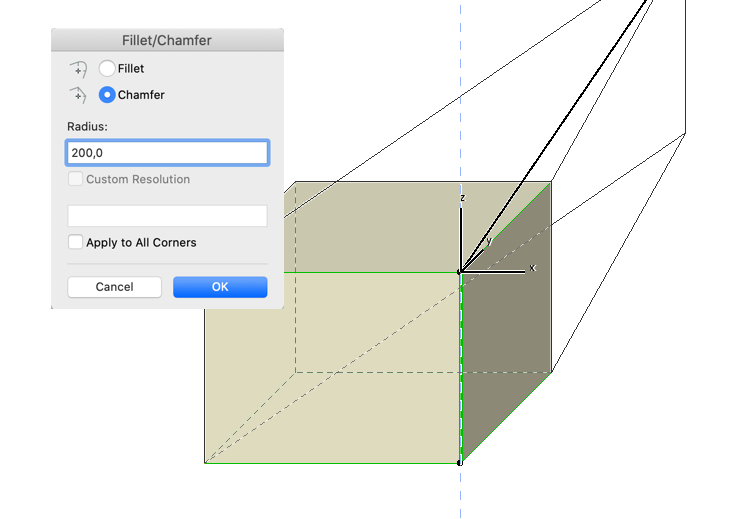
Task: Click the Radius input field showing 200,0
Action: (x=167, y=153)
